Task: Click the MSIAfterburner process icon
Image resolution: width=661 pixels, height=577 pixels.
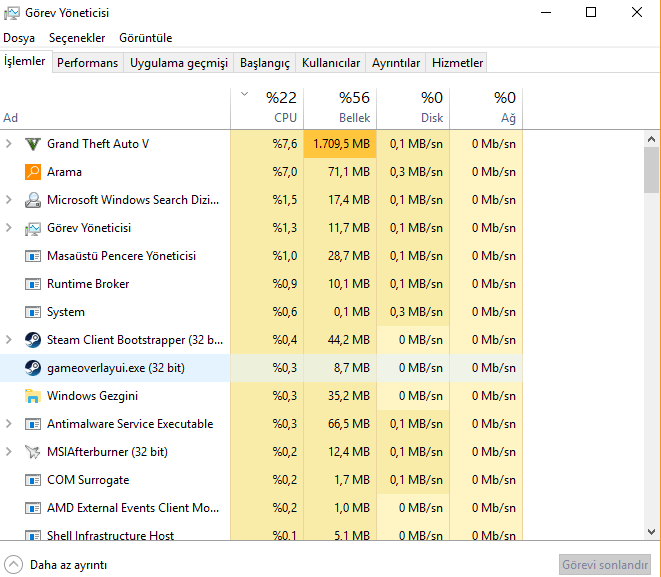Action: [32, 452]
